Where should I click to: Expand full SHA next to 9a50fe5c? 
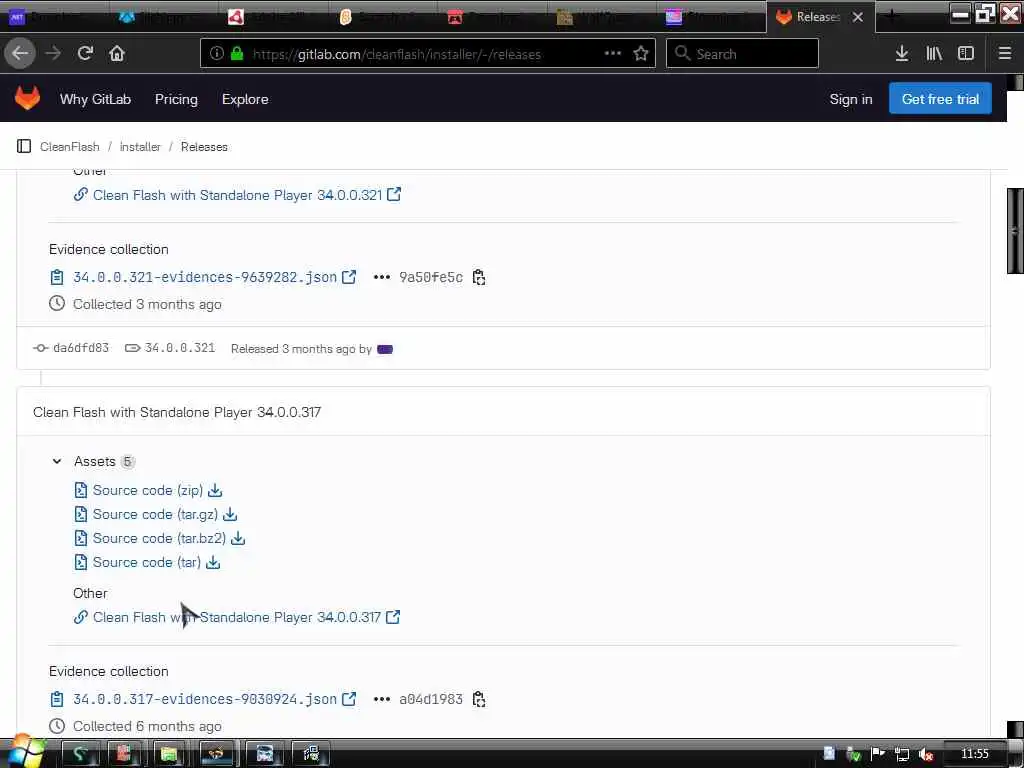(x=381, y=278)
